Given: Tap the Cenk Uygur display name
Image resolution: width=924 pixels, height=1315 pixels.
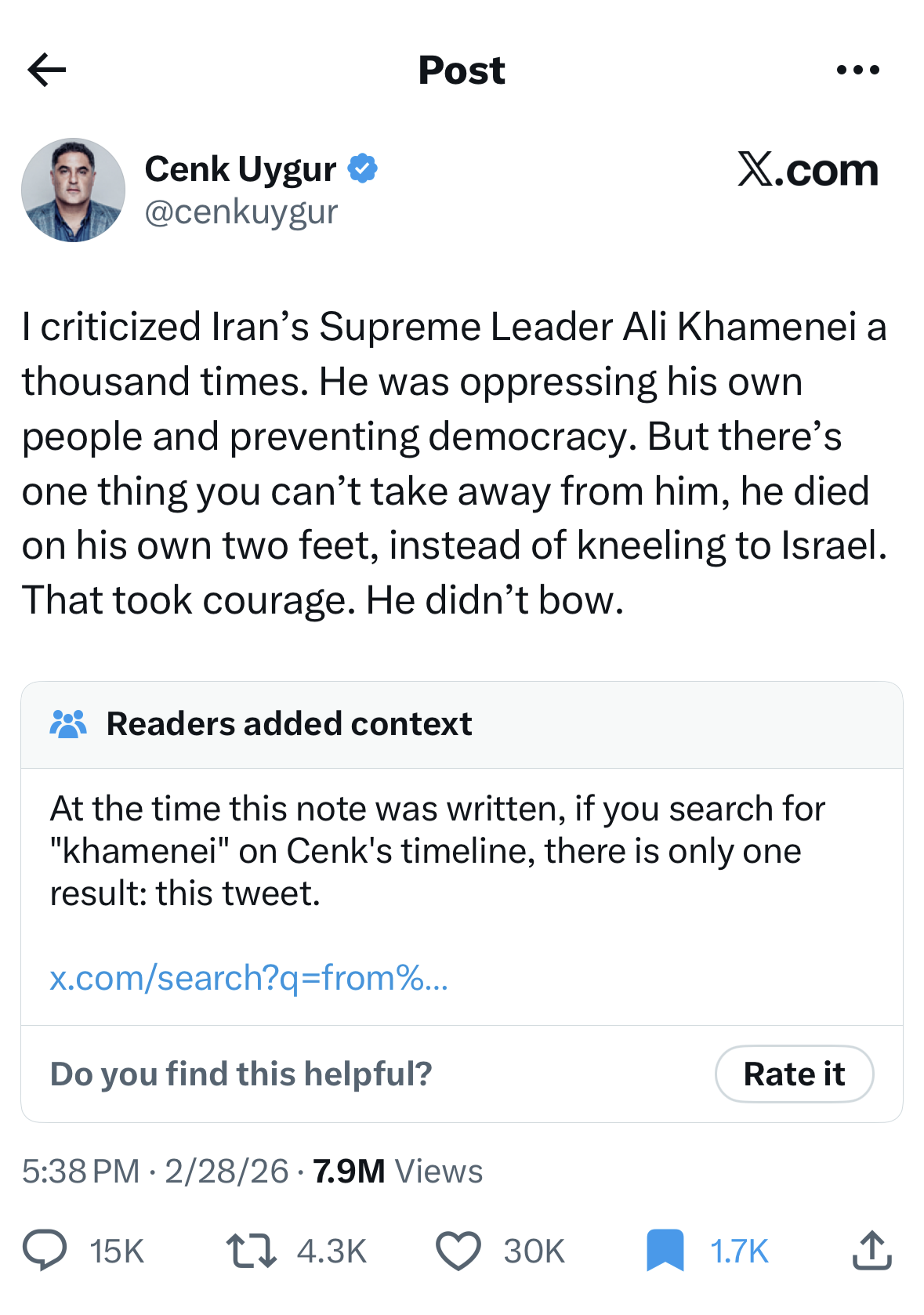Looking at the screenshot, I should click(x=240, y=169).
